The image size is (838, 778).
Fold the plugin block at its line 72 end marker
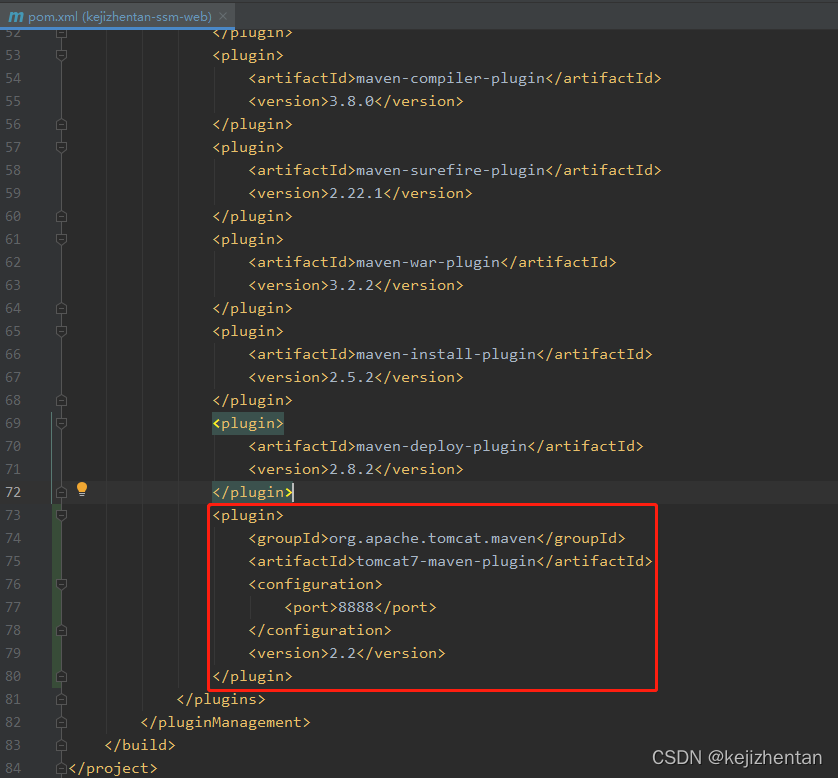coord(61,492)
